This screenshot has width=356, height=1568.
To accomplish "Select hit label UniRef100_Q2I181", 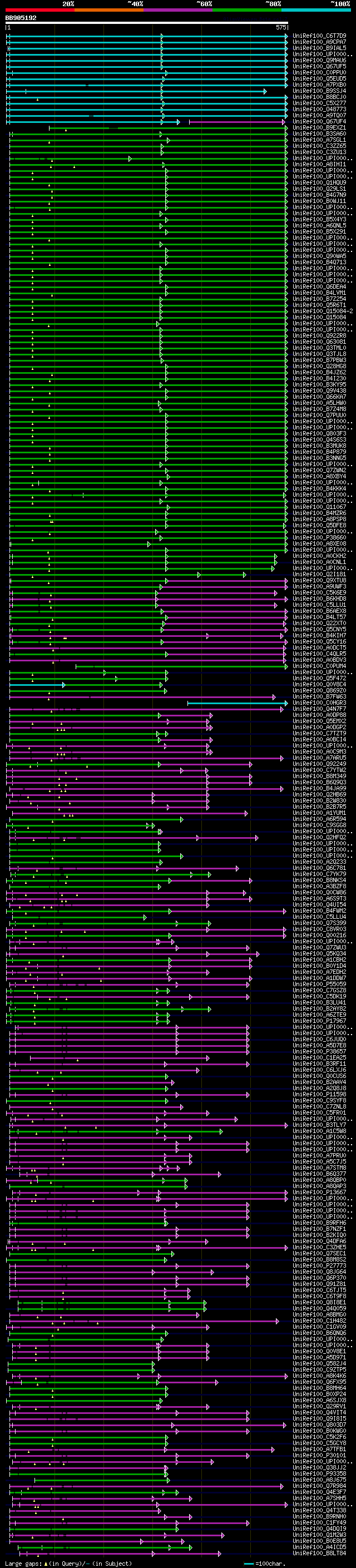I will (319, 574).
